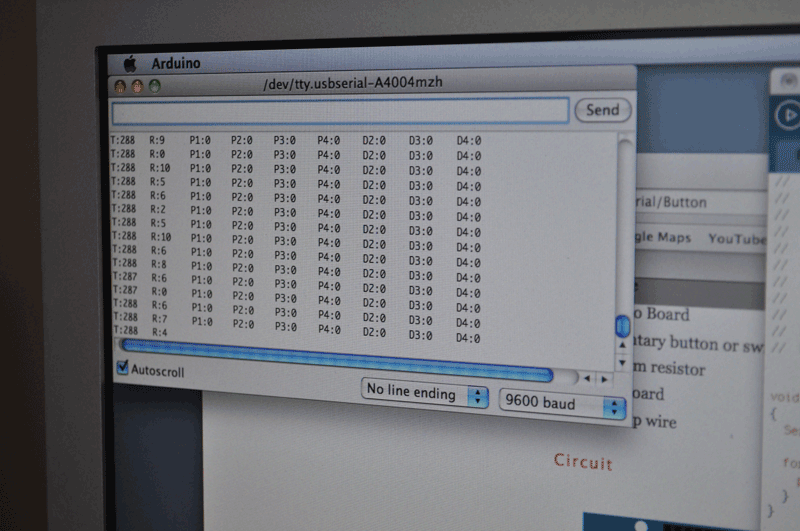The width and height of the screenshot is (800, 531).
Task: Click 'o Board' text in browser page
Action: (661, 314)
